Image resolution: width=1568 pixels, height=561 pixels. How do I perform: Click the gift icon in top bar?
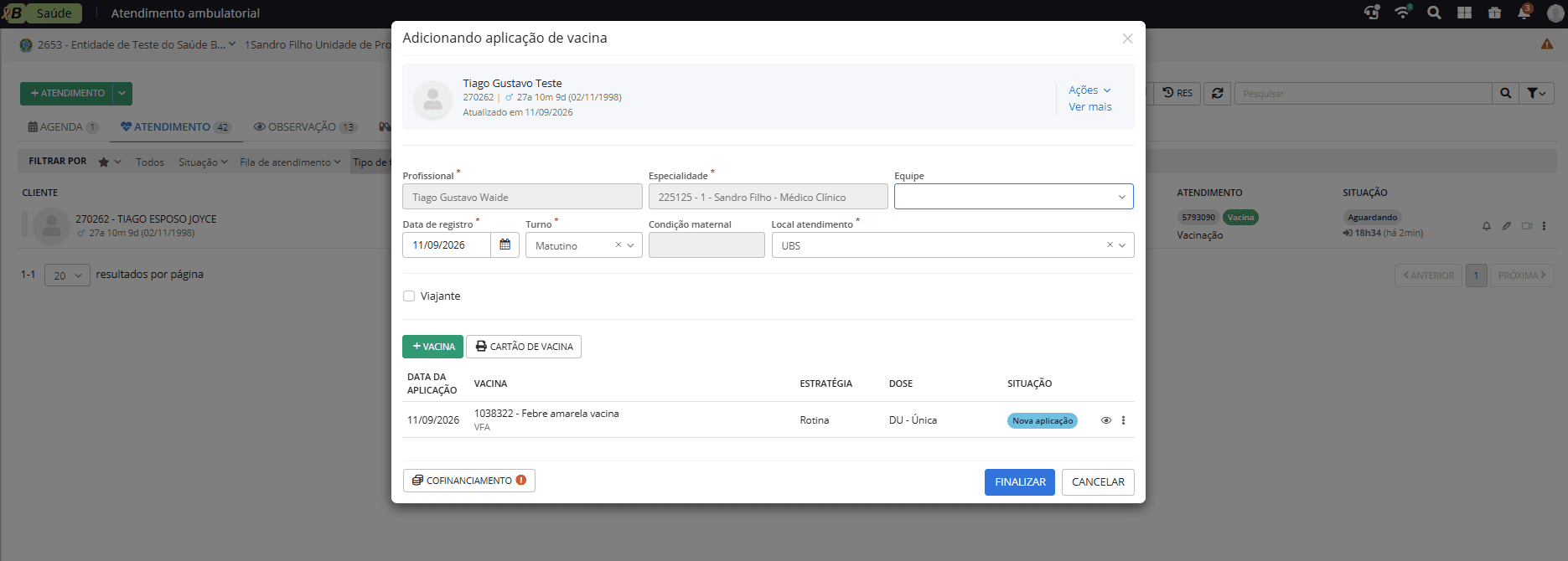(x=1494, y=13)
